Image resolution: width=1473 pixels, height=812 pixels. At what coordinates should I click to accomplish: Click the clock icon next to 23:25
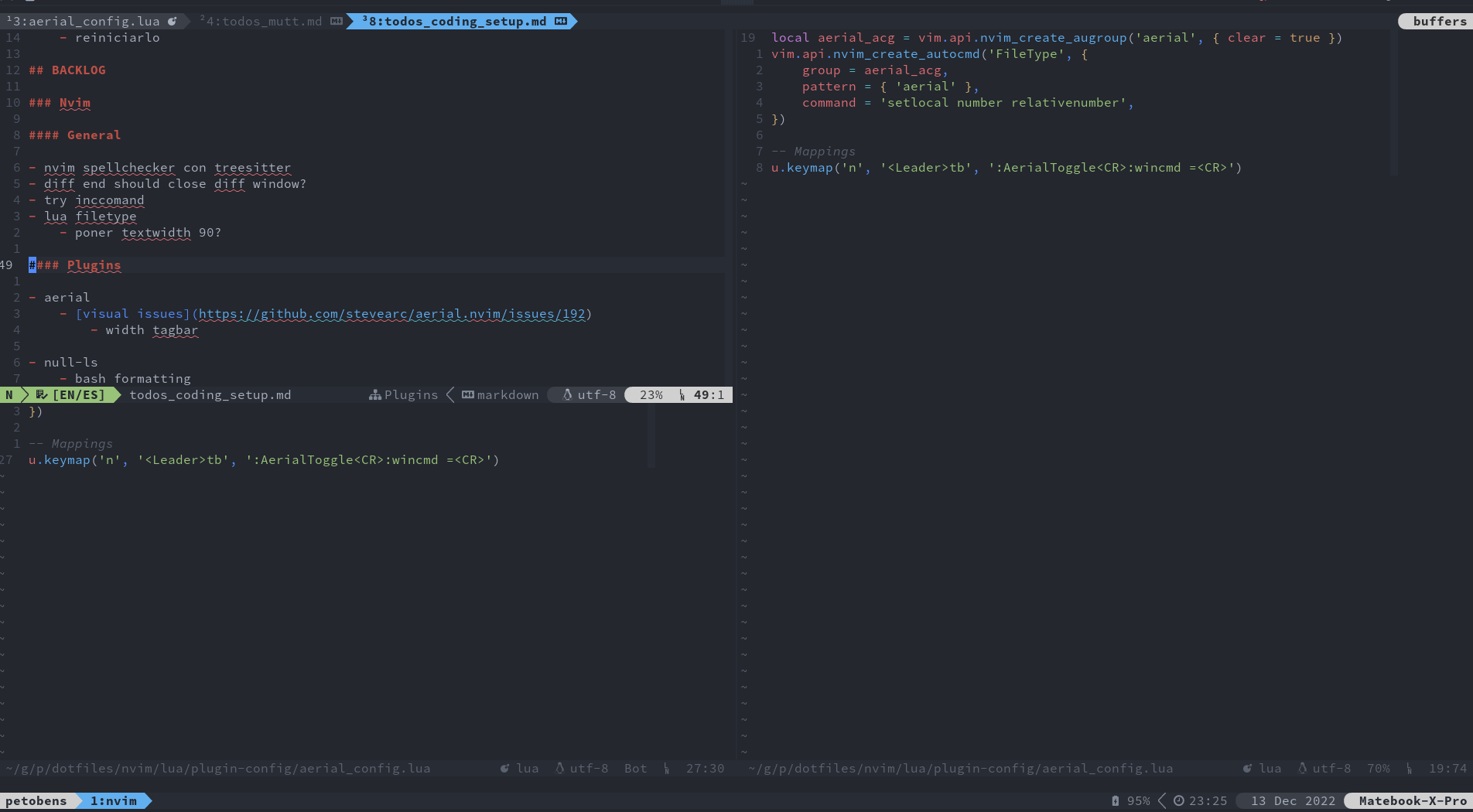click(x=1179, y=800)
